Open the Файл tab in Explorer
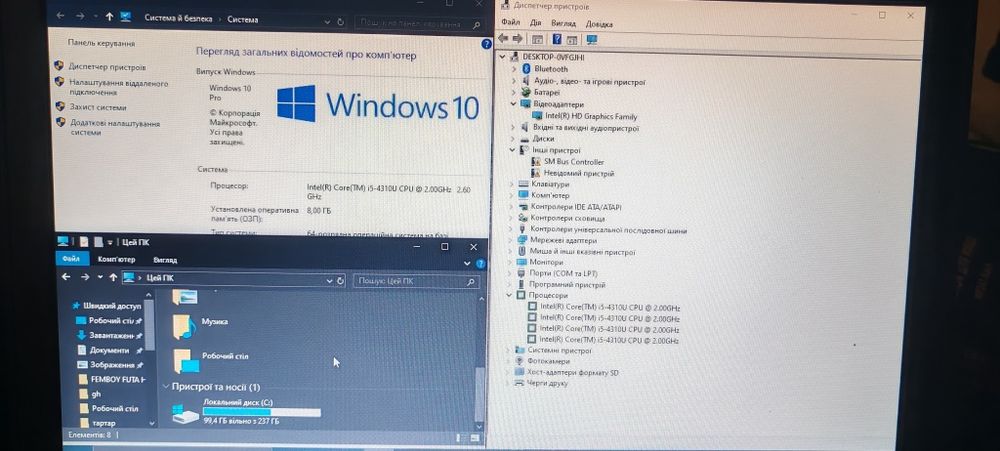The height and width of the screenshot is (451, 1000). click(x=71, y=259)
